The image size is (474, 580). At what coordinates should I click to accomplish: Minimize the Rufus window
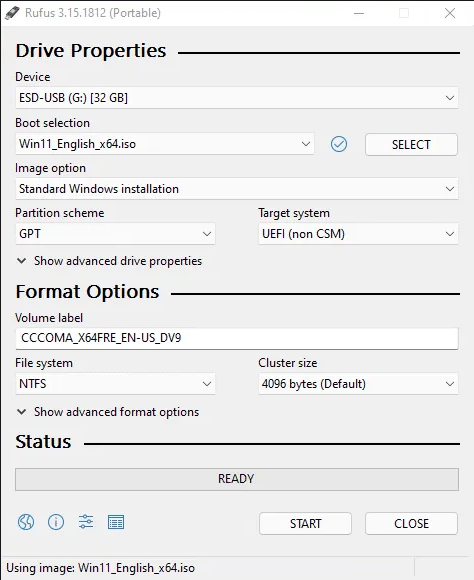[x=359, y=13]
